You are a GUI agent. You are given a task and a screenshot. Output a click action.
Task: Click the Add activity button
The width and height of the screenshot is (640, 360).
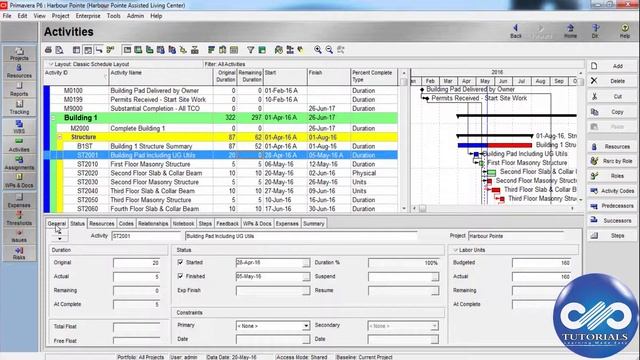pyautogui.click(x=612, y=66)
